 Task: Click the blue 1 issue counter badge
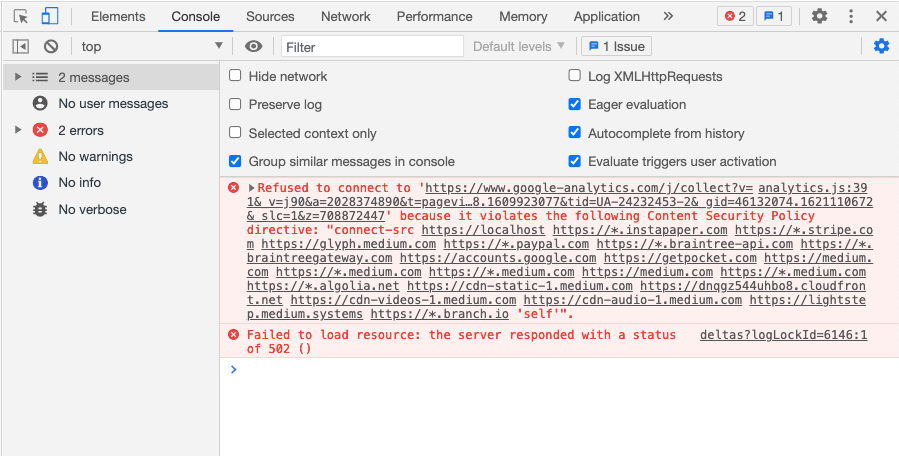773,17
